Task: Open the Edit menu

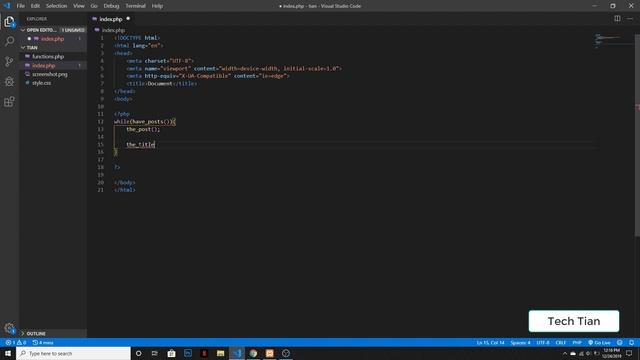Action: pyautogui.click(x=35, y=6)
